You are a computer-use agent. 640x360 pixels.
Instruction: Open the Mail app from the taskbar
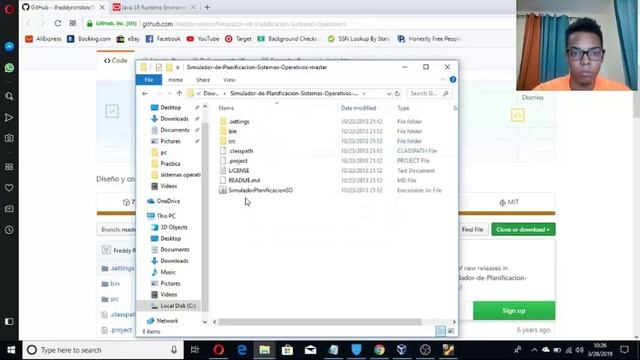(x=310, y=350)
